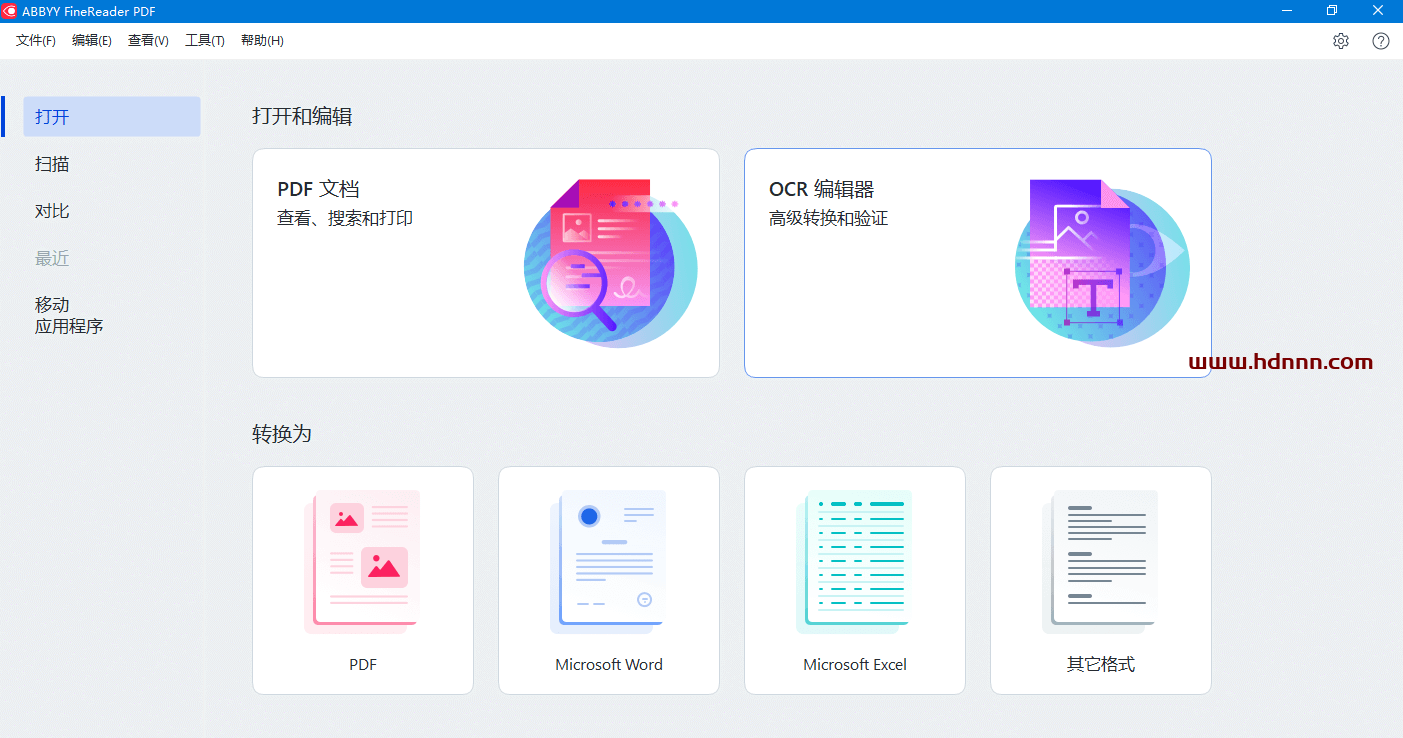Open the settings gear icon
This screenshot has height=738, width=1403.
point(1340,41)
